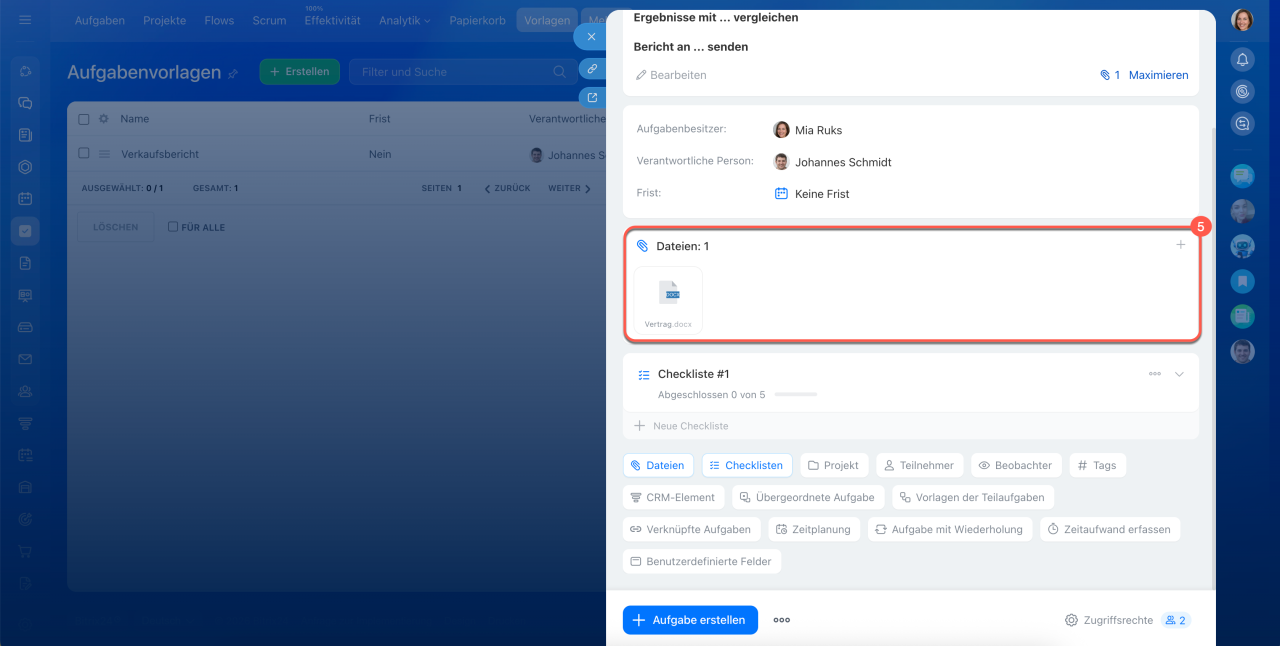Screen dimensions: 1280x646
Task: Click Maximieren link
Action: pyautogui.click(x=1158, y=75)
